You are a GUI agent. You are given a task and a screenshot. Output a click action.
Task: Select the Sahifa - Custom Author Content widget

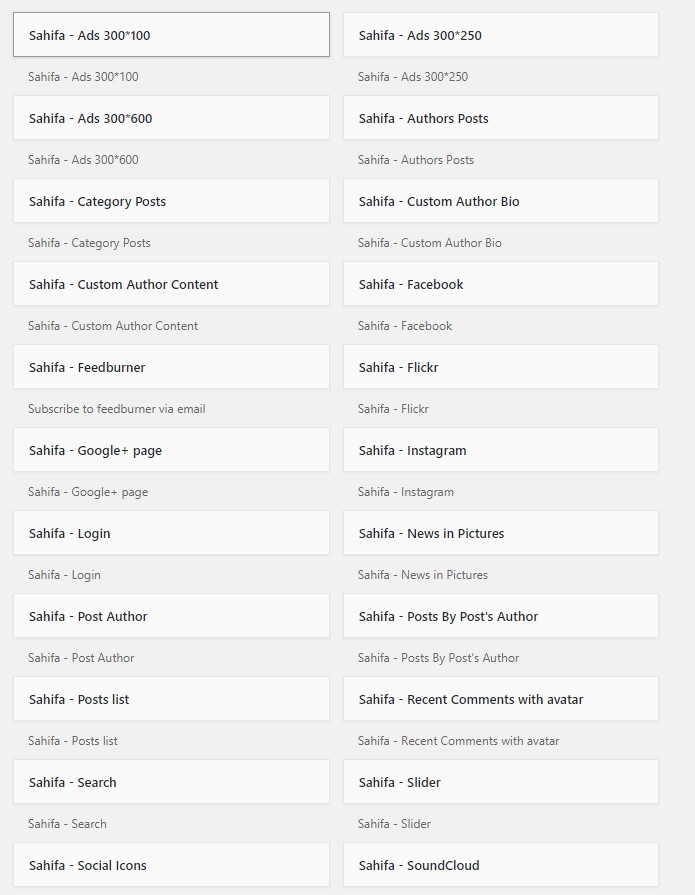tap(171, 284)
